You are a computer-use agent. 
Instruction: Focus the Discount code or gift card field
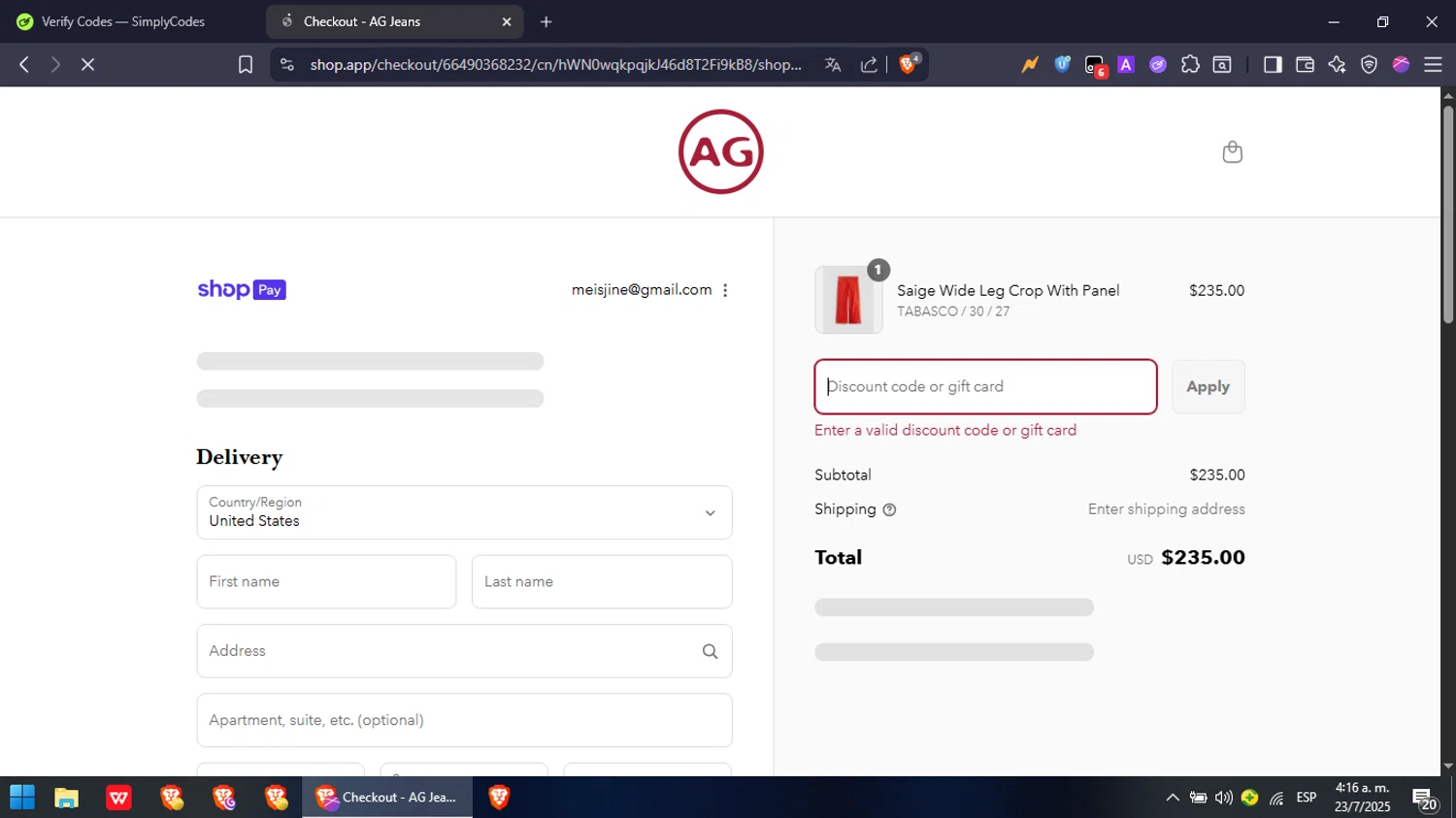click(x=985, y=386)
